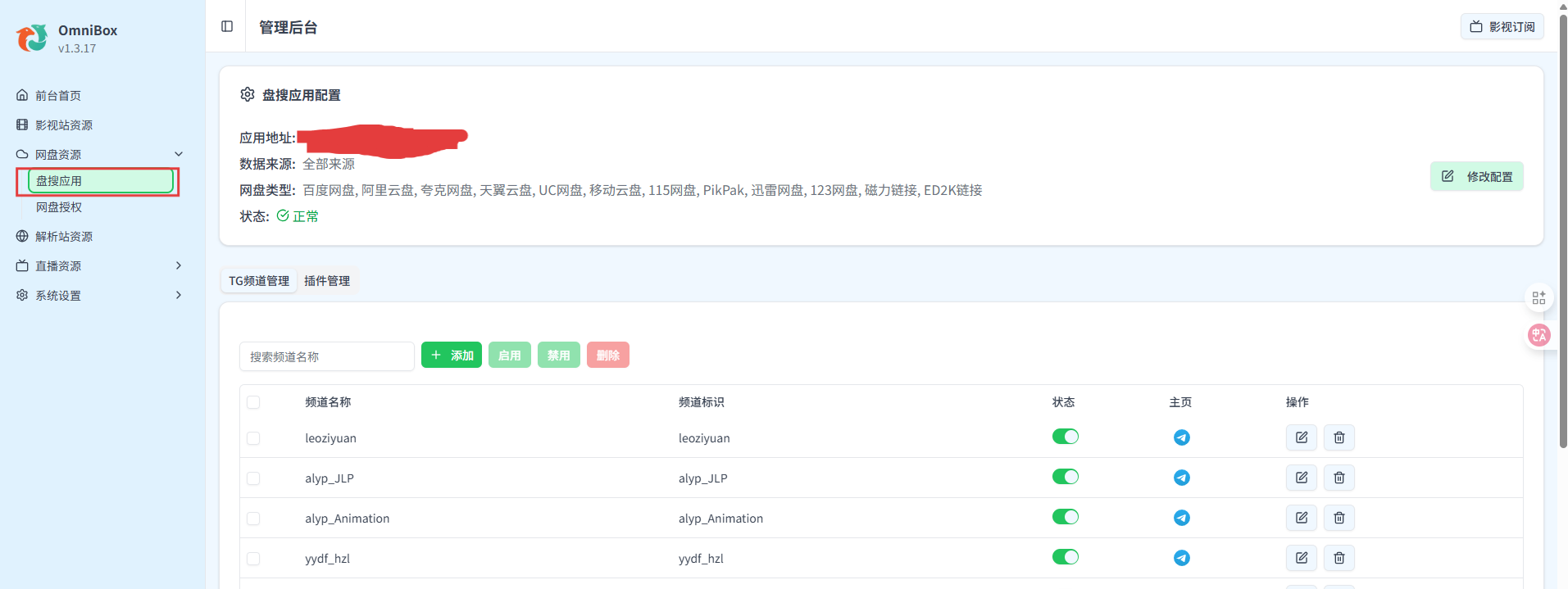1568x589 pixels.
Task: Open Telegram homepage for leoziyuan channel
Action: [x=1181, y=437]
